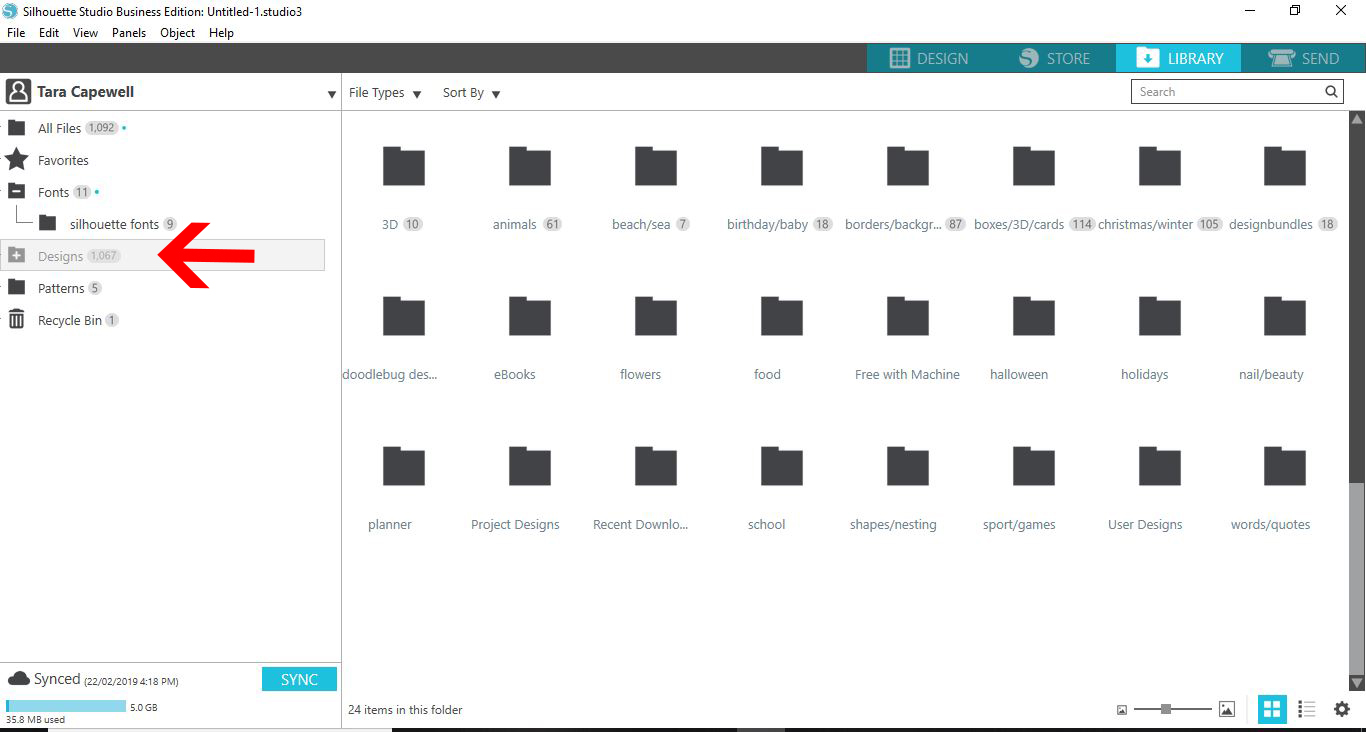Open the designbundles folder

click(x=1285, y=166)
